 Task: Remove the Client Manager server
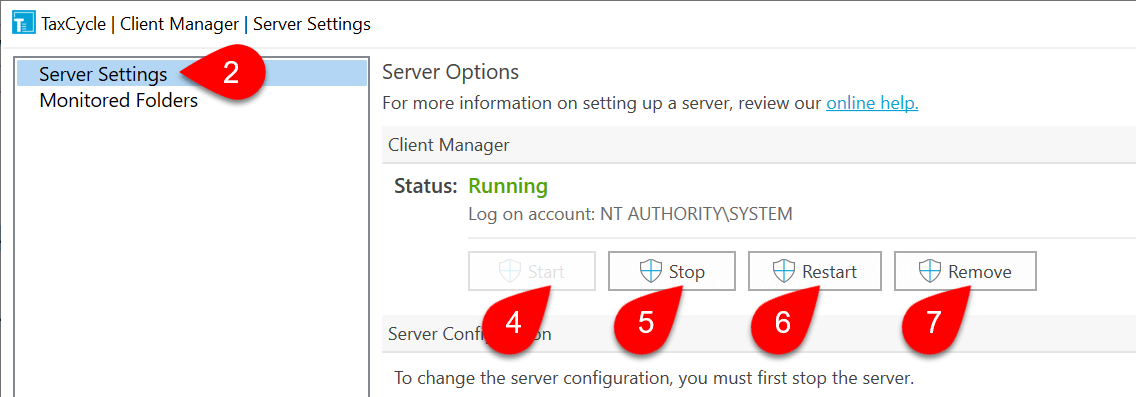coord(965,272)
